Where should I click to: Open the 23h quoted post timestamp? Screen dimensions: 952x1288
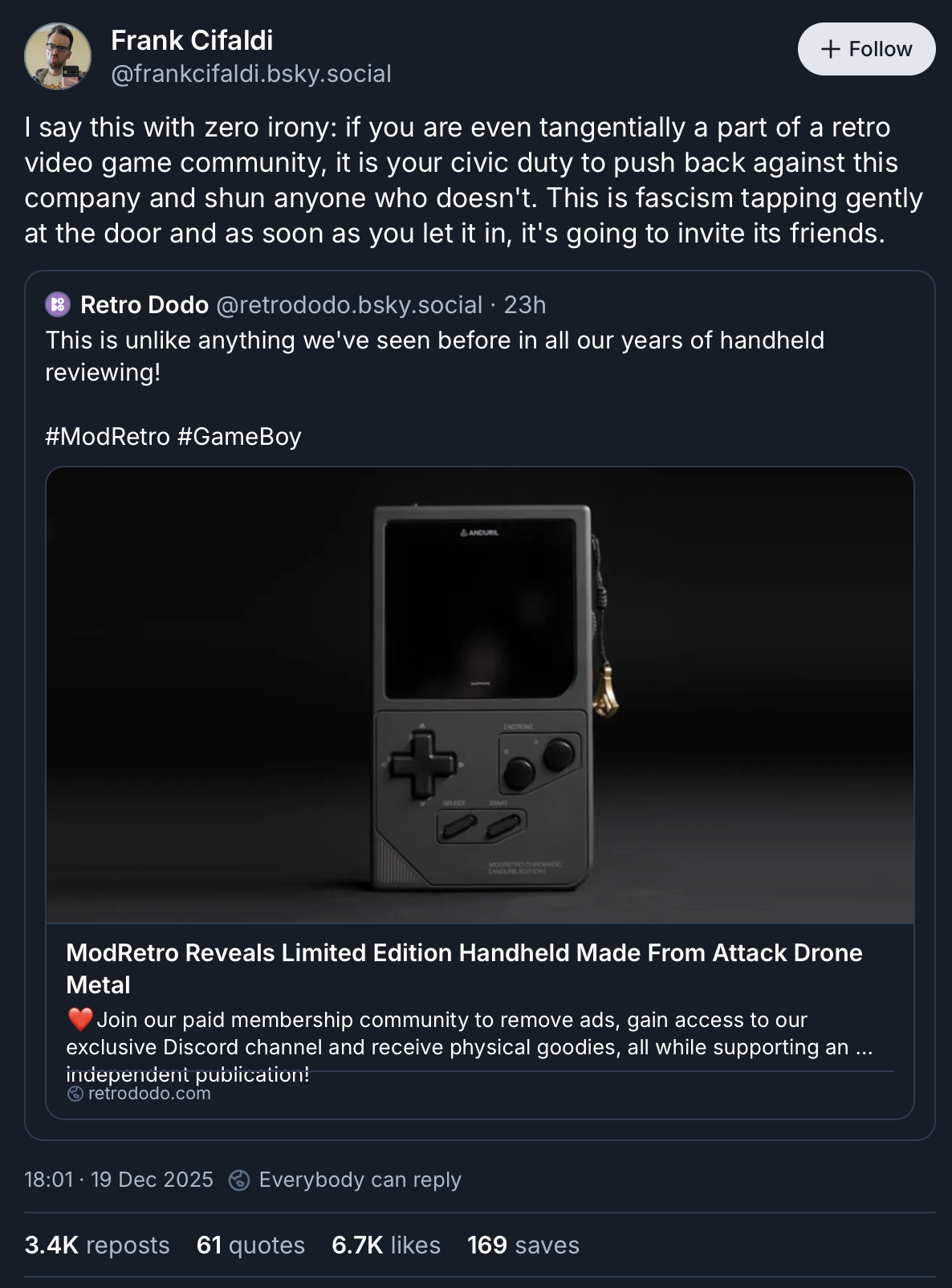(x=525, y=305)
